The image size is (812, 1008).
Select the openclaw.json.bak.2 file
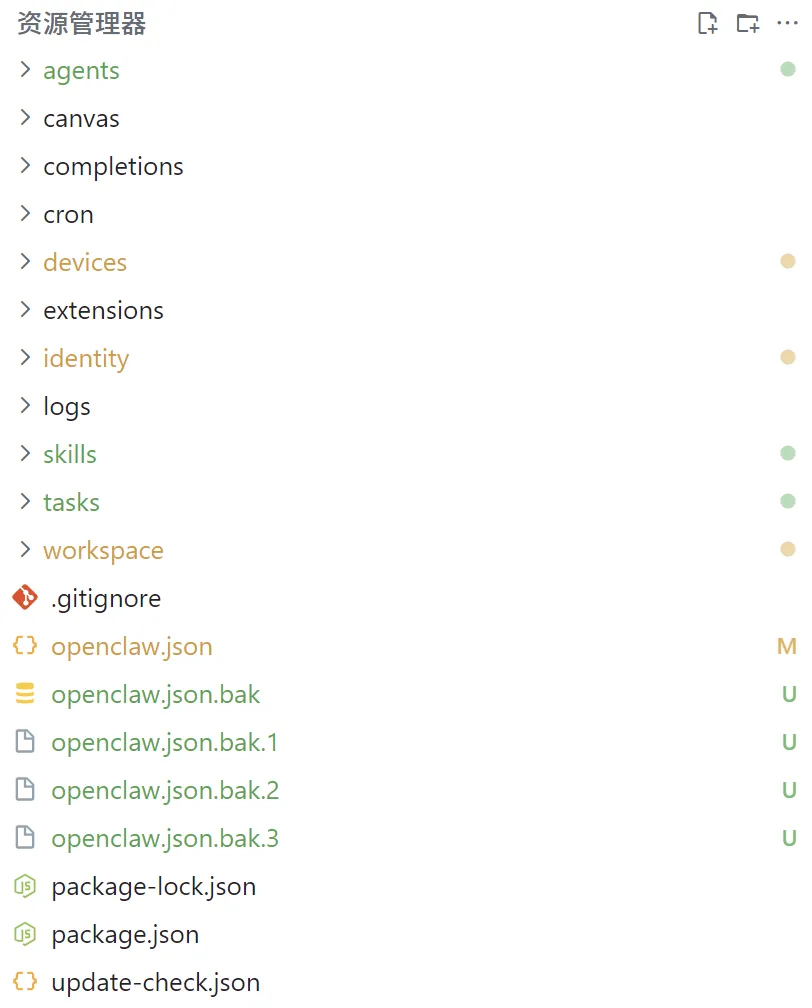click(165, 790)
